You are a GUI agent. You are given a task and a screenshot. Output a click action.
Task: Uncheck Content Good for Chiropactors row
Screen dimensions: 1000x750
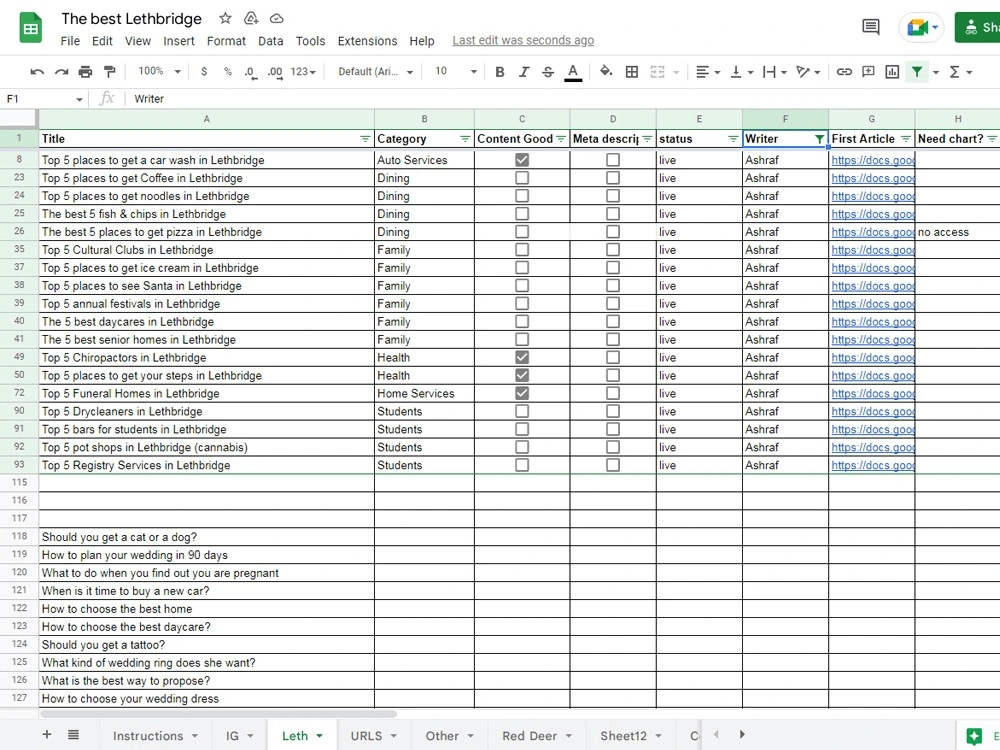(522, 358)
